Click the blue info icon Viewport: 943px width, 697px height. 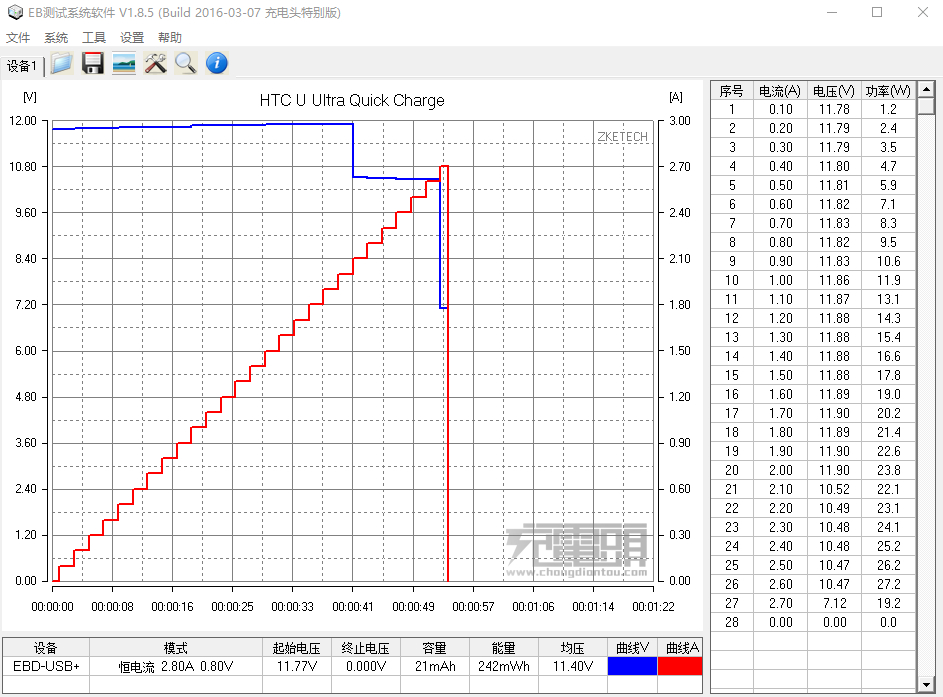point(217,63)
